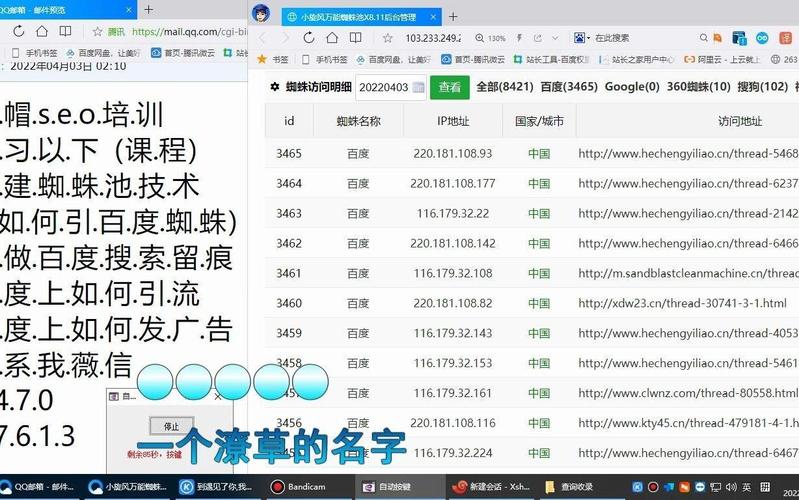Viewport: 799px width, 500px height.
Task: Reload page in the QQ Mail browser window
Action: pyautogui.click(x=19, y=31)
